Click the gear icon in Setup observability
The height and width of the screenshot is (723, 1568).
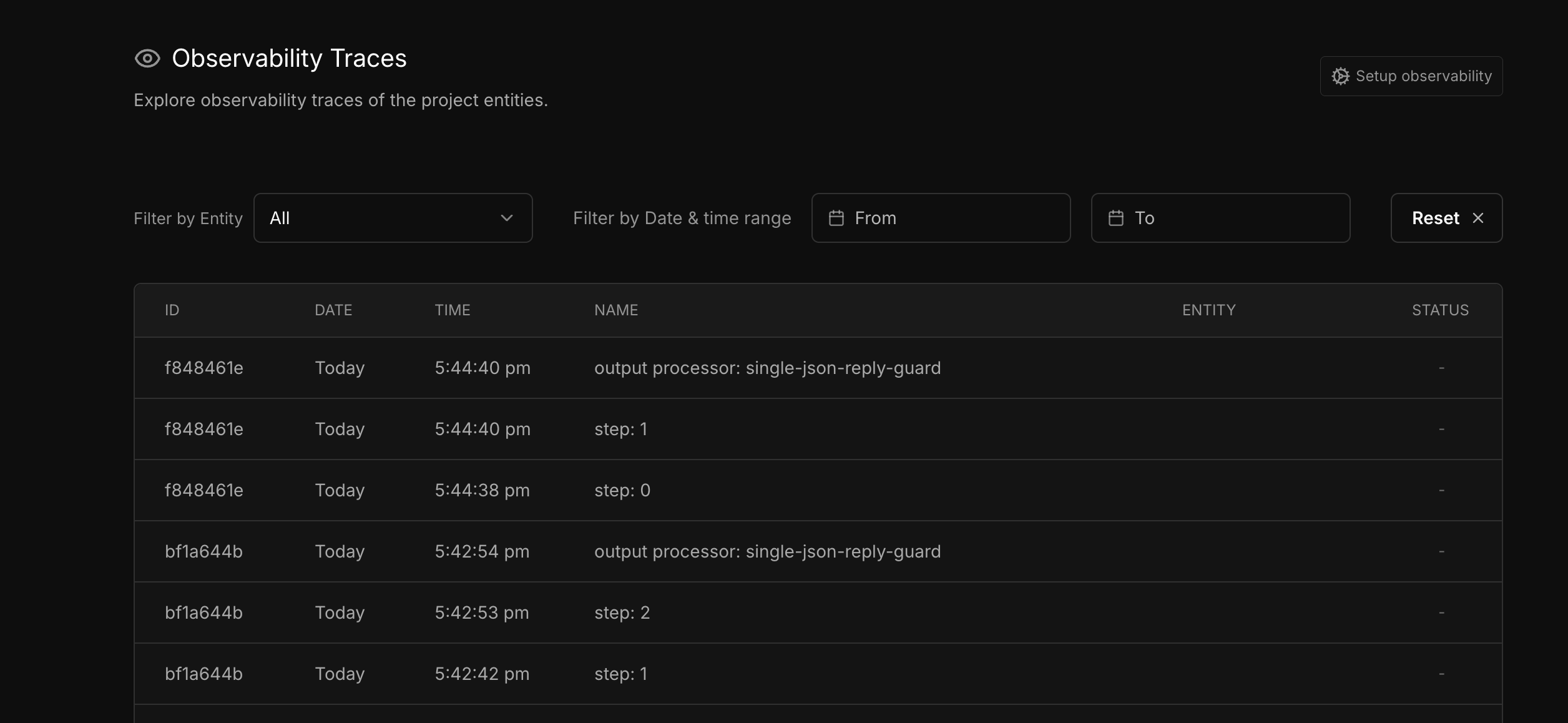point(1340,76)
